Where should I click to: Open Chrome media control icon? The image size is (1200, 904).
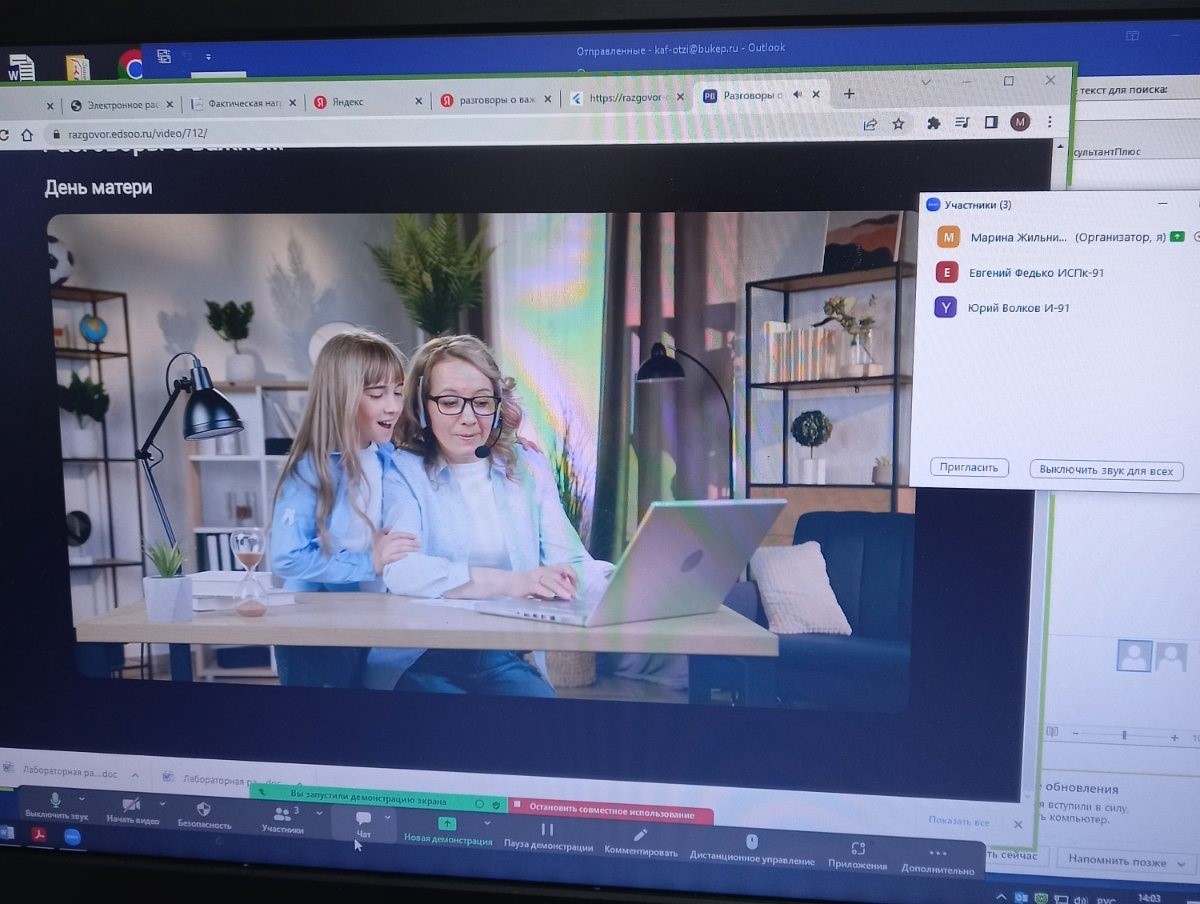pyautogui.click(x=962, y=122)
